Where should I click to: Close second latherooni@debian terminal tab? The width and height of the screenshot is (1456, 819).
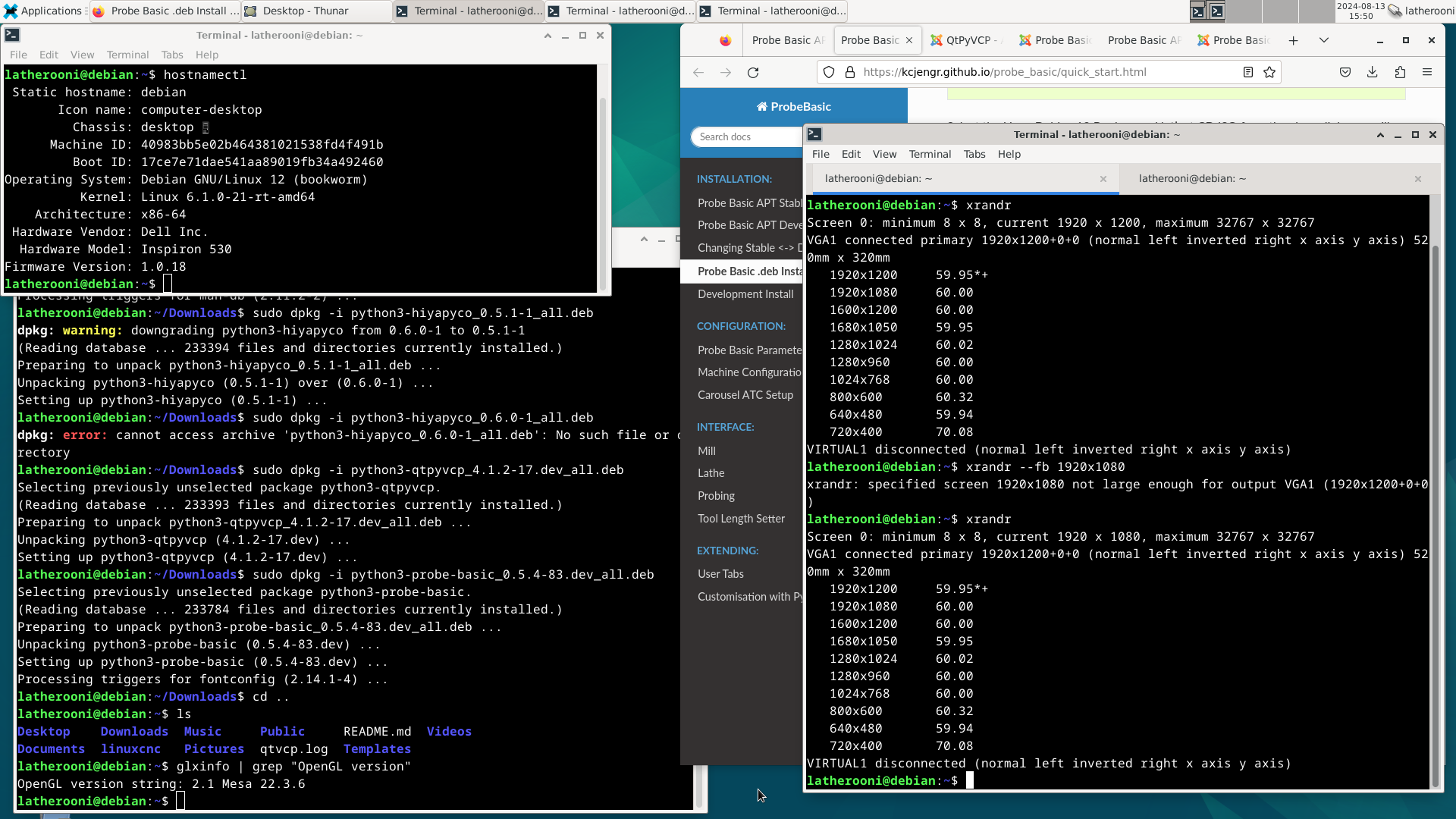[x=1418, y=179]
